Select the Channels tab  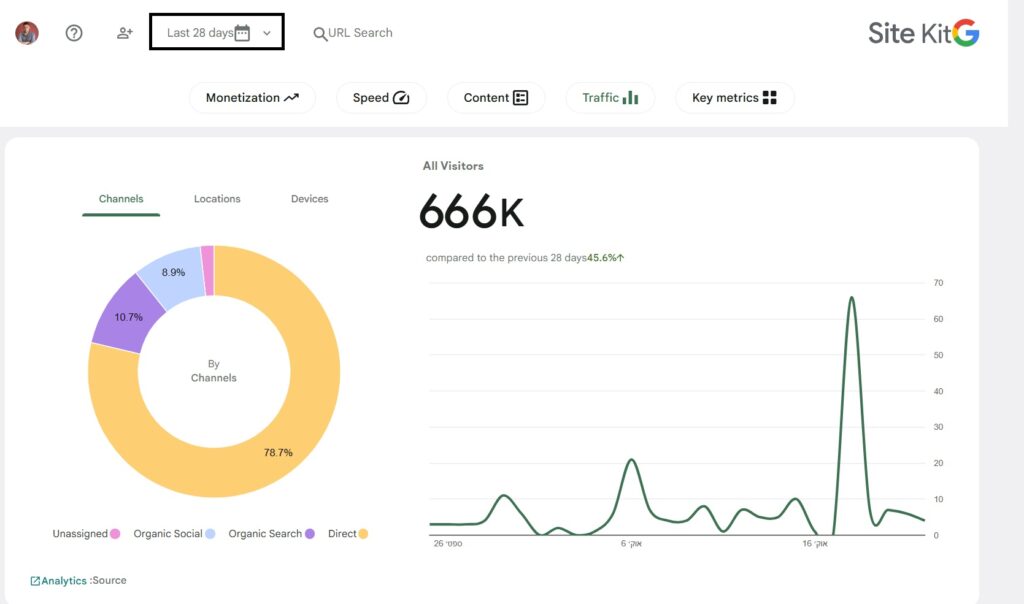(121, 199)
